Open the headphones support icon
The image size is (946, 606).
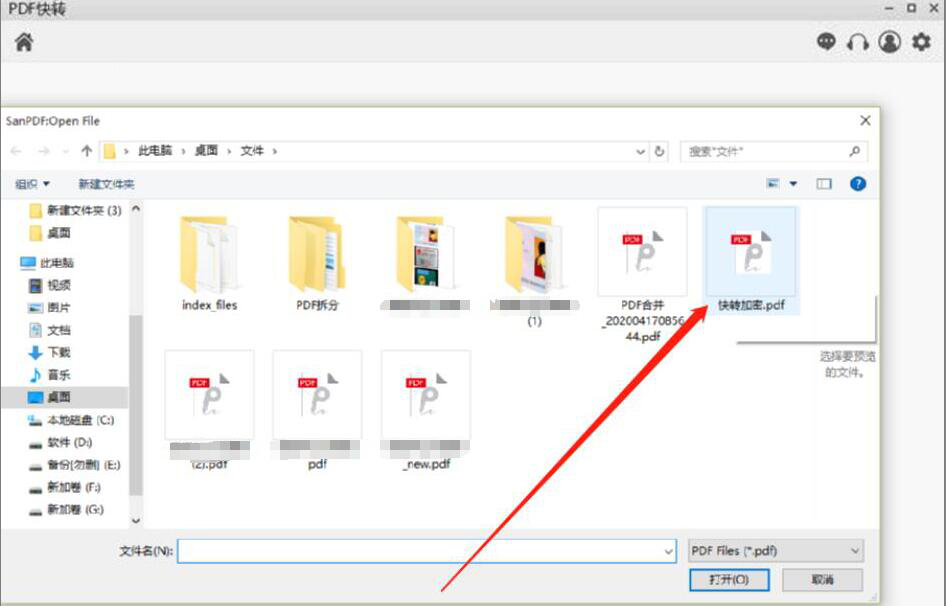[x=858, y=42]
